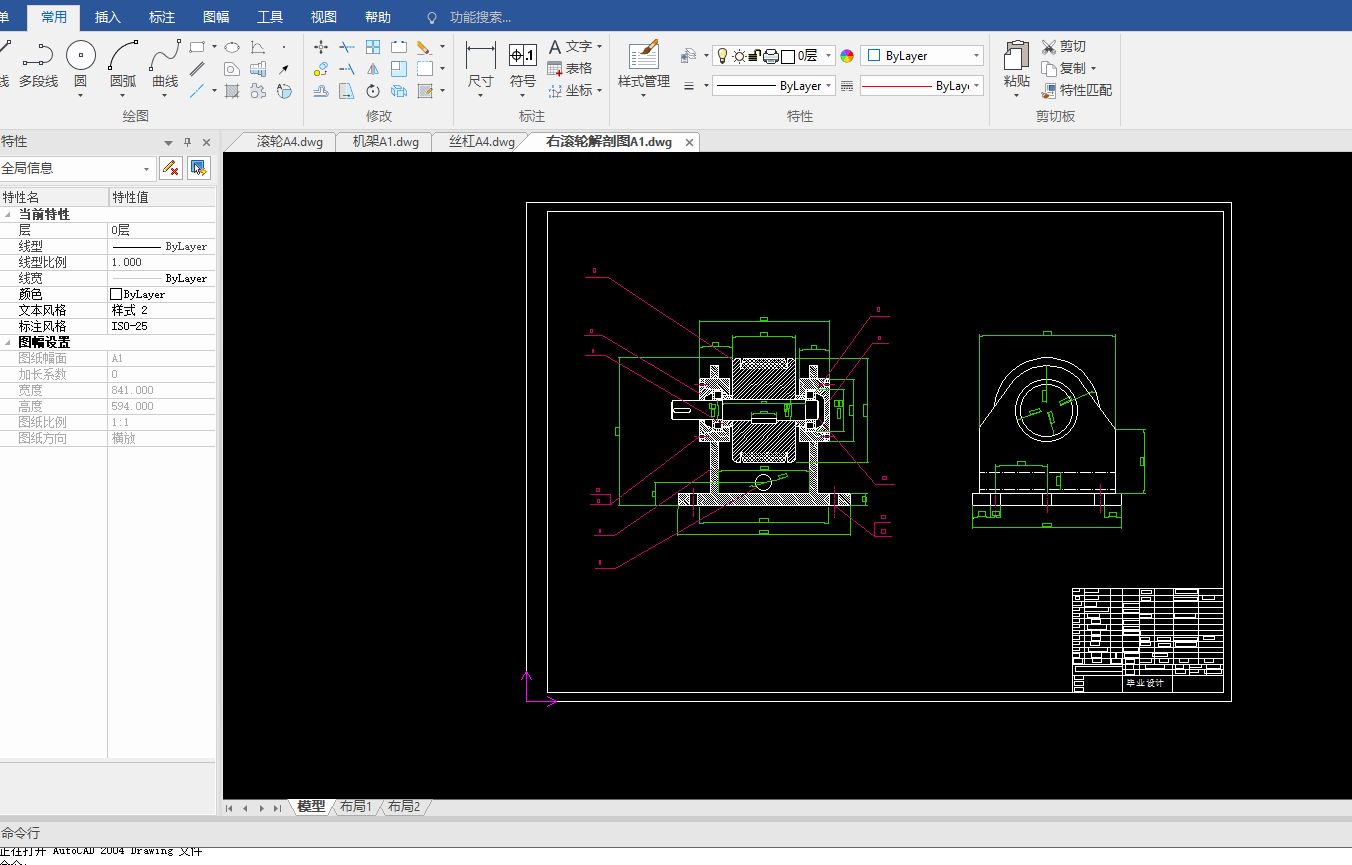This screenshot has width=1352, height=865.
Task: Click the Arc (圆弧) tool icon
Action: (123, 56)
